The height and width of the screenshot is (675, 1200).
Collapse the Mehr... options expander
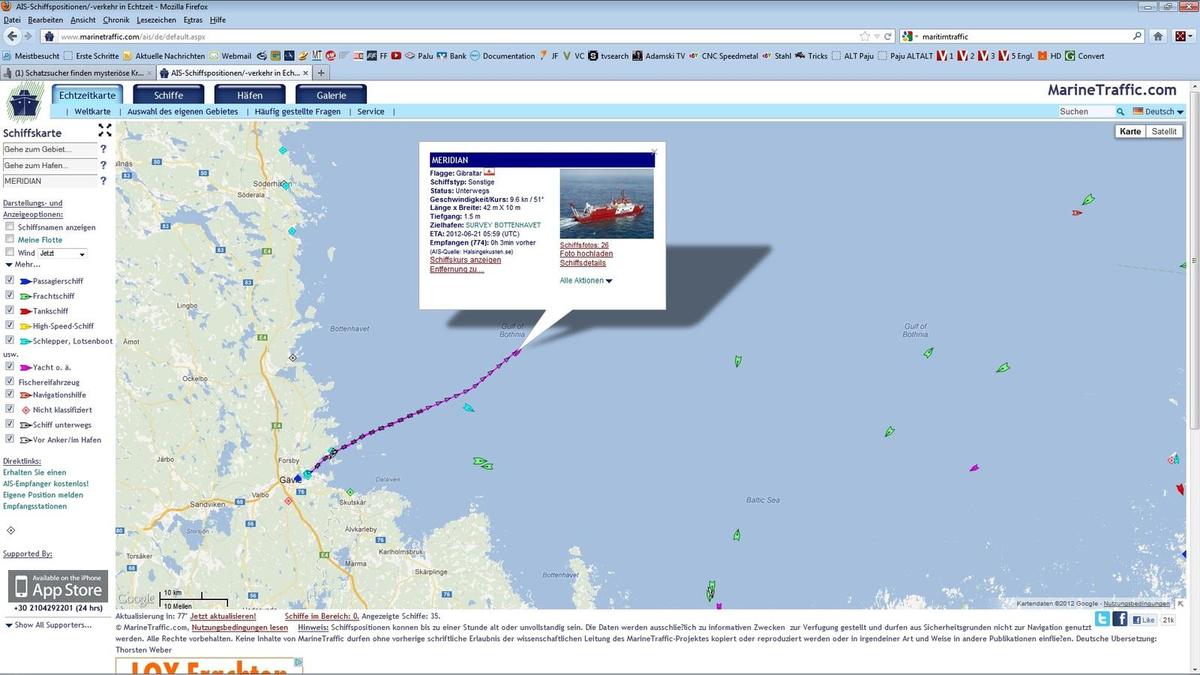[24, 265]
